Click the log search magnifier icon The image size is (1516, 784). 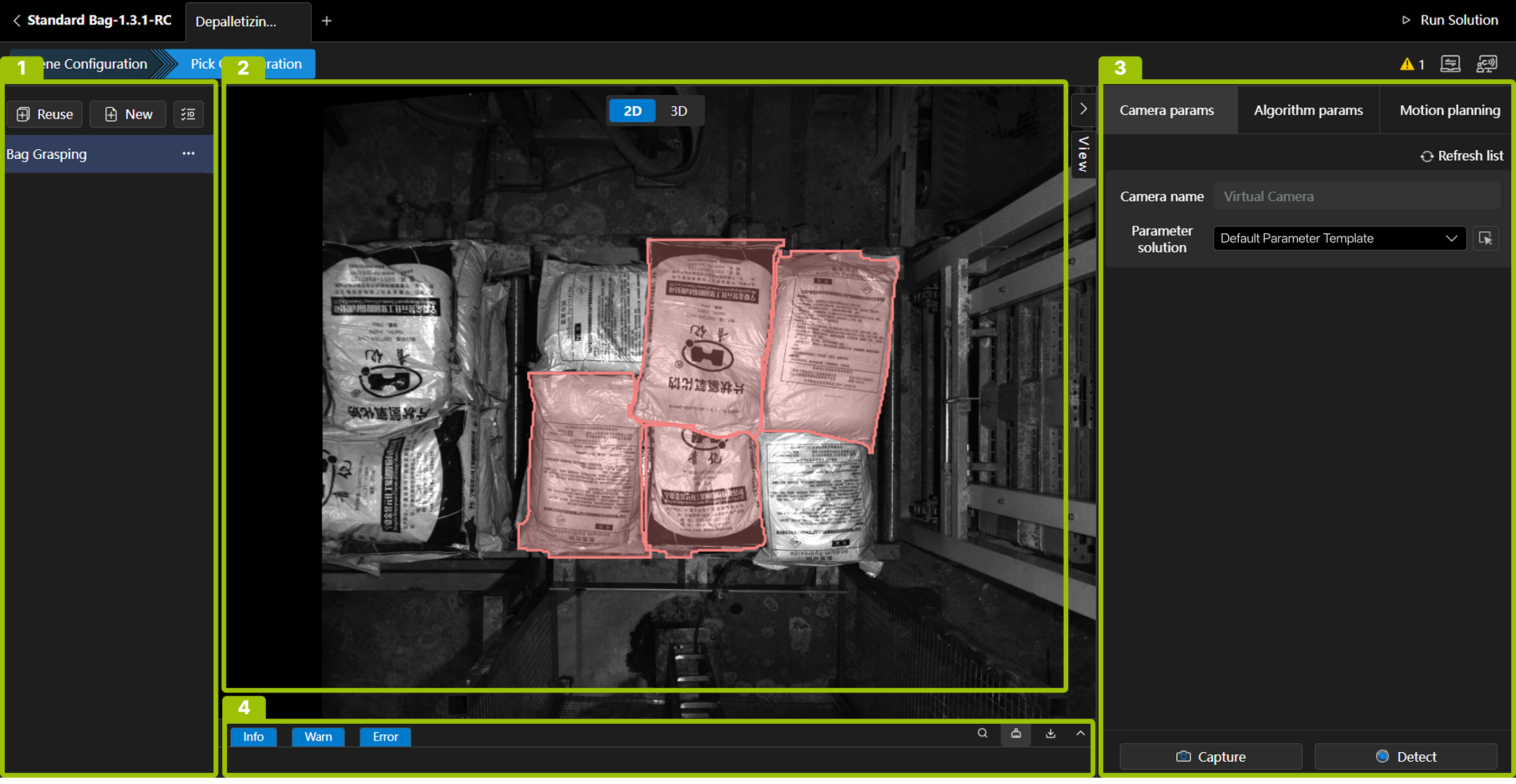click(982, 733)
